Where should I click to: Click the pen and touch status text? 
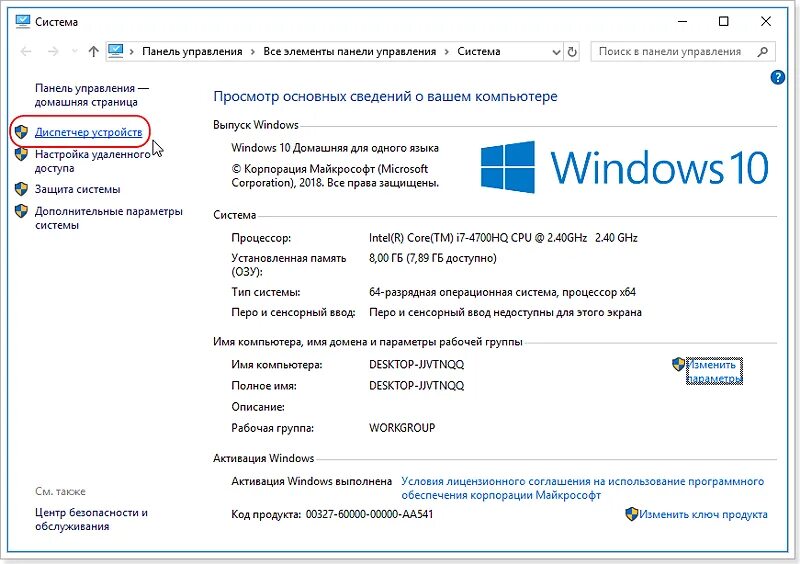click(505, 312)
